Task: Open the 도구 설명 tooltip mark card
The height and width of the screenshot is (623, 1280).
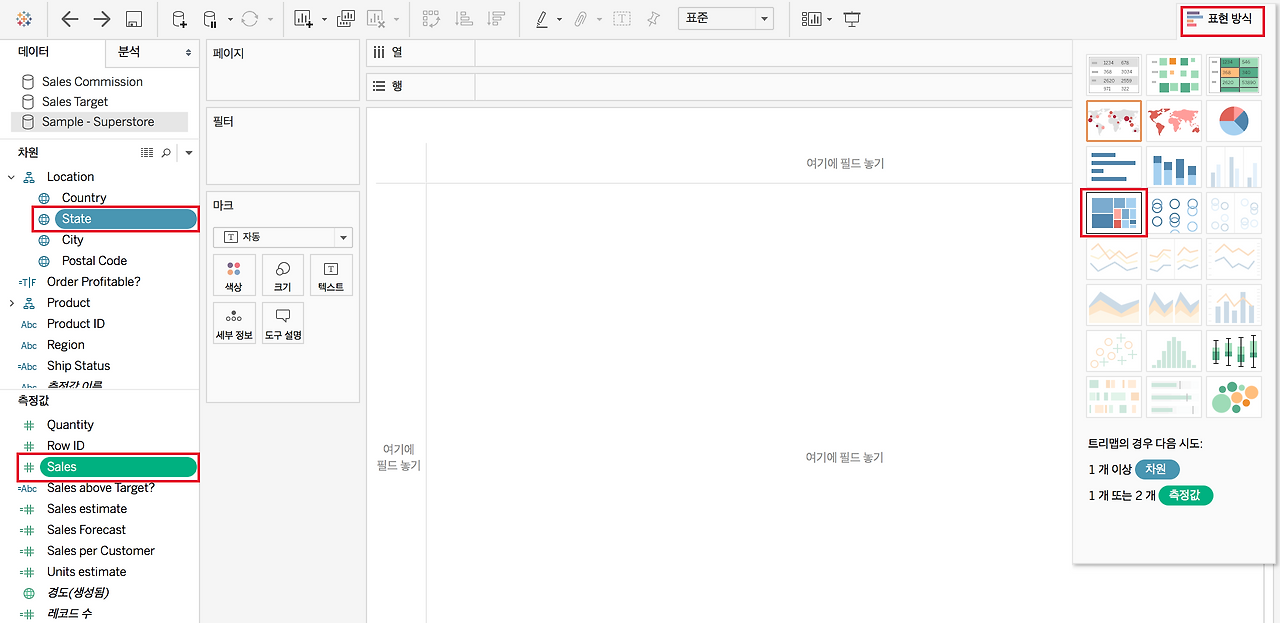Action: [282, 323]
